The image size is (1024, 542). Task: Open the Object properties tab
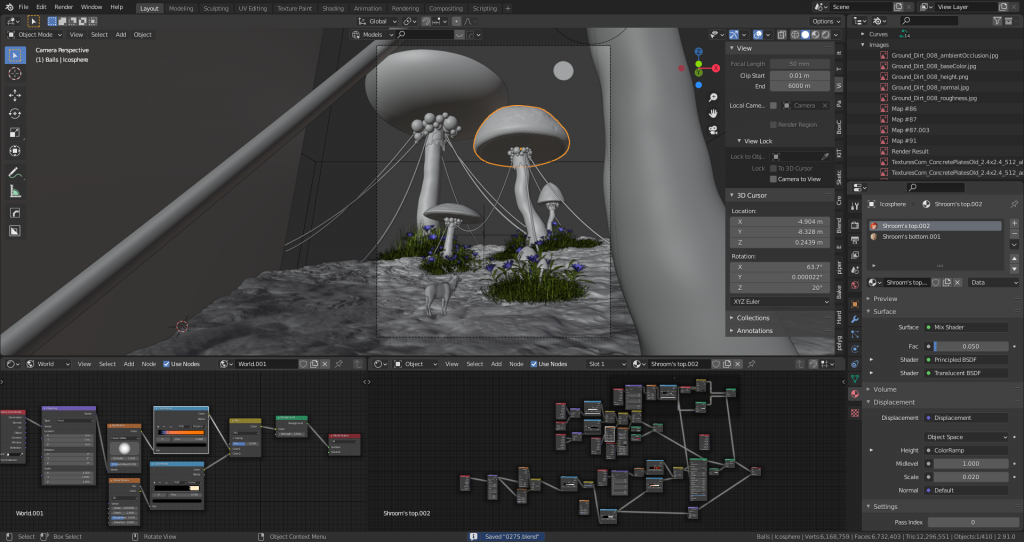854,304
